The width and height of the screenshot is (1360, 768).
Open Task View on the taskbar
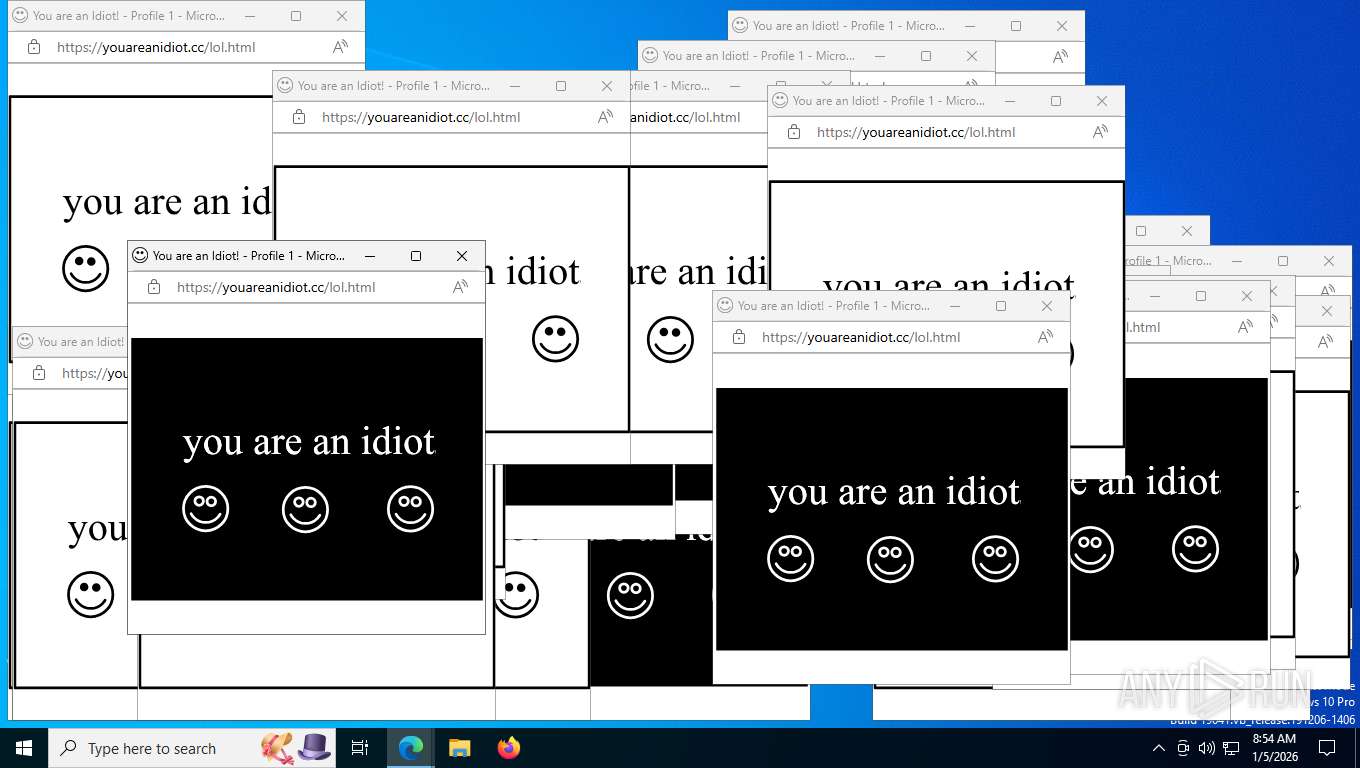[360, 748]
